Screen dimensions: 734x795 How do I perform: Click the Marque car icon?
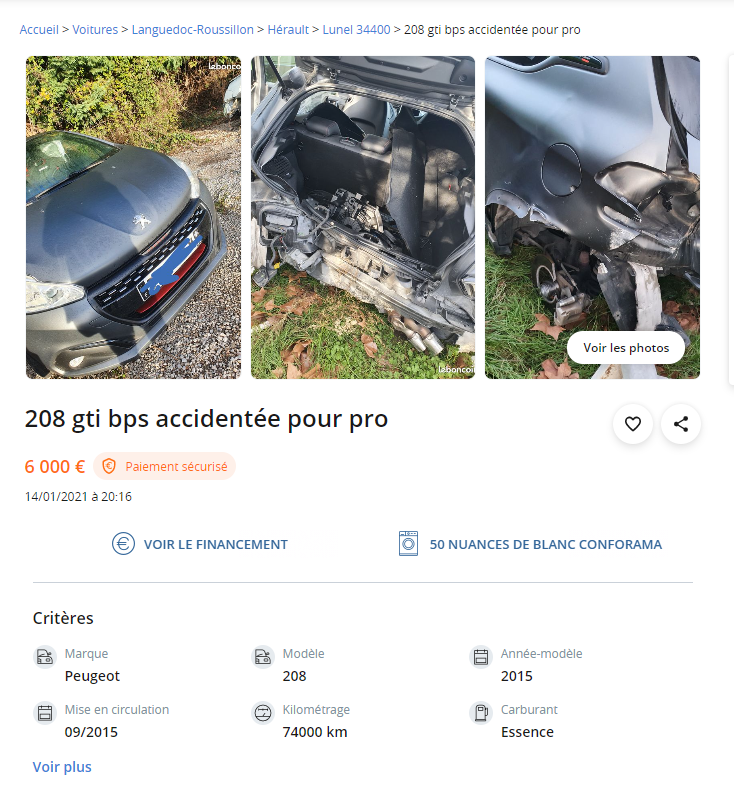(45, 657)
